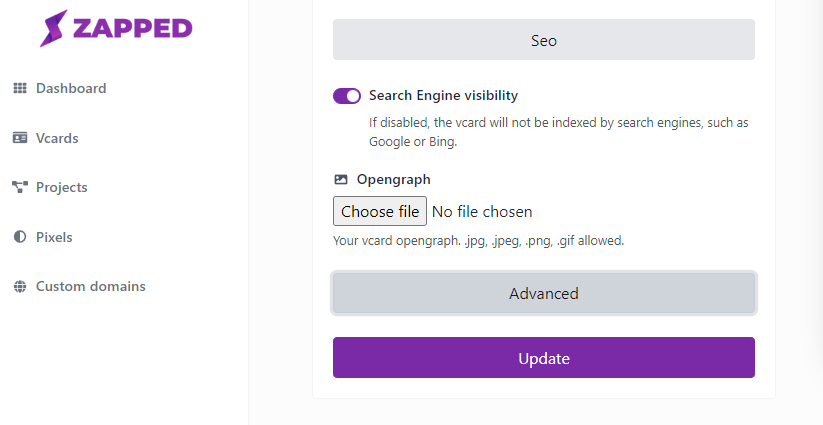
Task: Open Dashboard from the sidebar text
Action: tap(71, 88)
